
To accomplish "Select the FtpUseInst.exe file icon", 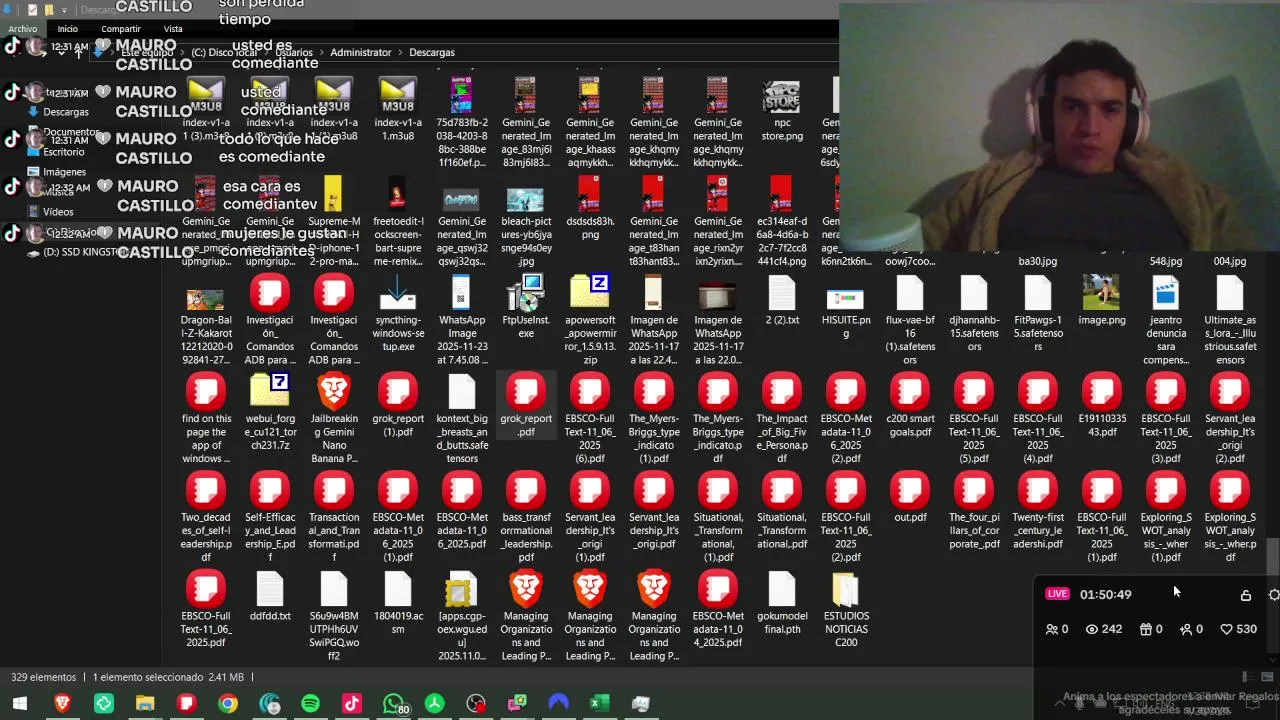I will [525, 293].
